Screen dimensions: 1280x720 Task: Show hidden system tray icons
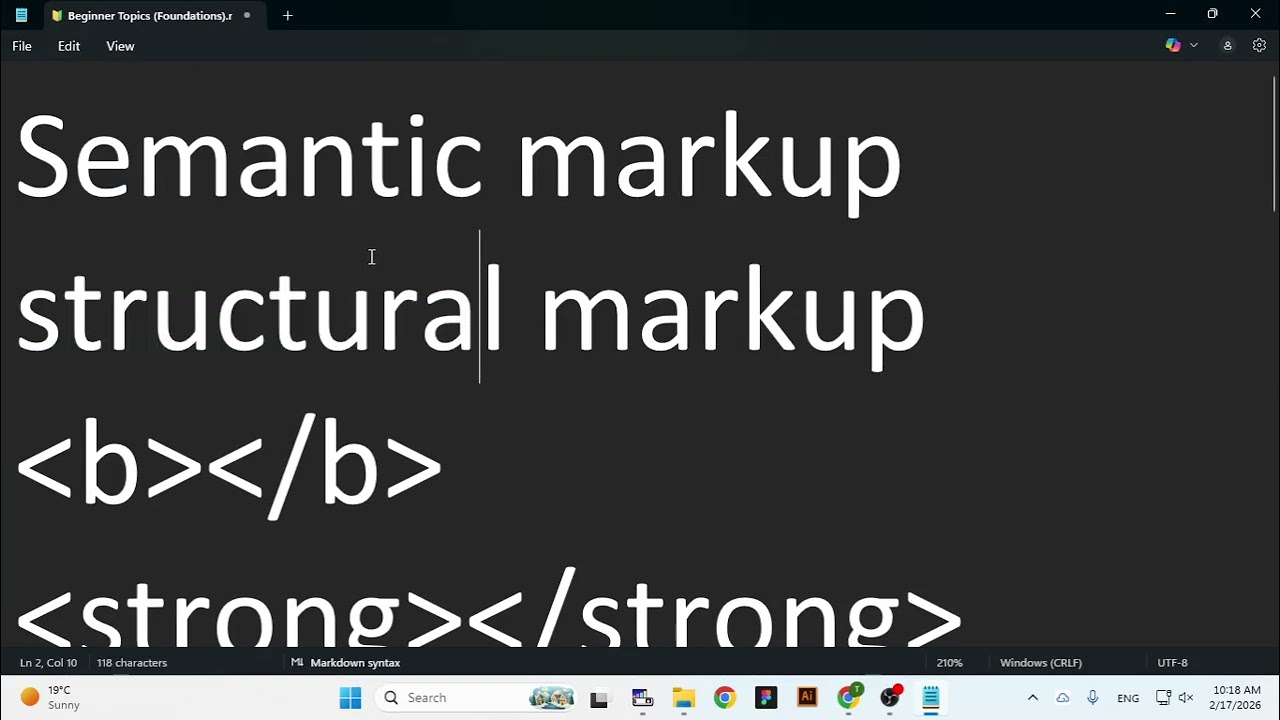coord(1033,698)
